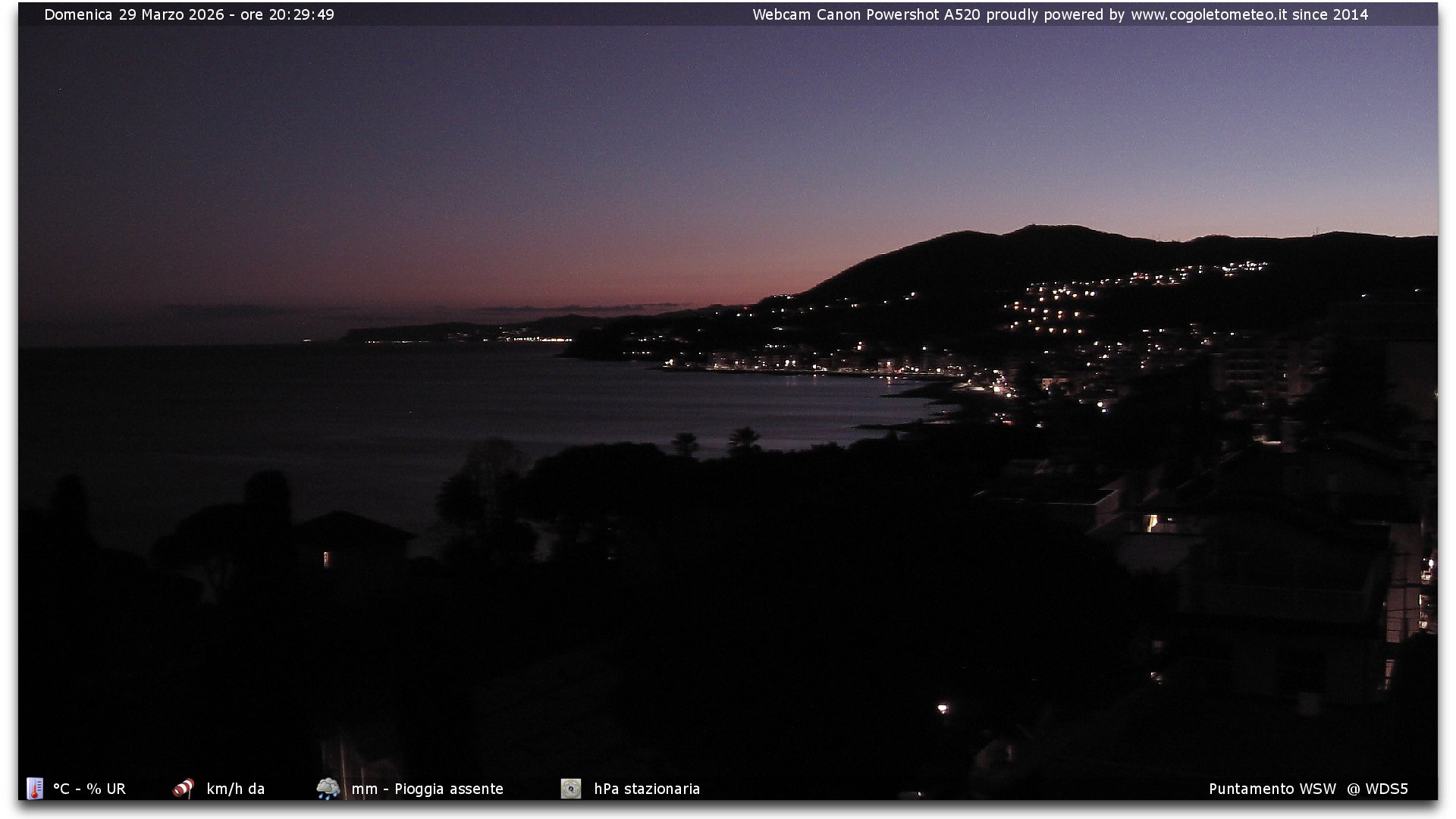This screenshot has width=1456, height=819.
Task: Click 'mm - Pioggia assente' rain text
Action: point(427,789)
